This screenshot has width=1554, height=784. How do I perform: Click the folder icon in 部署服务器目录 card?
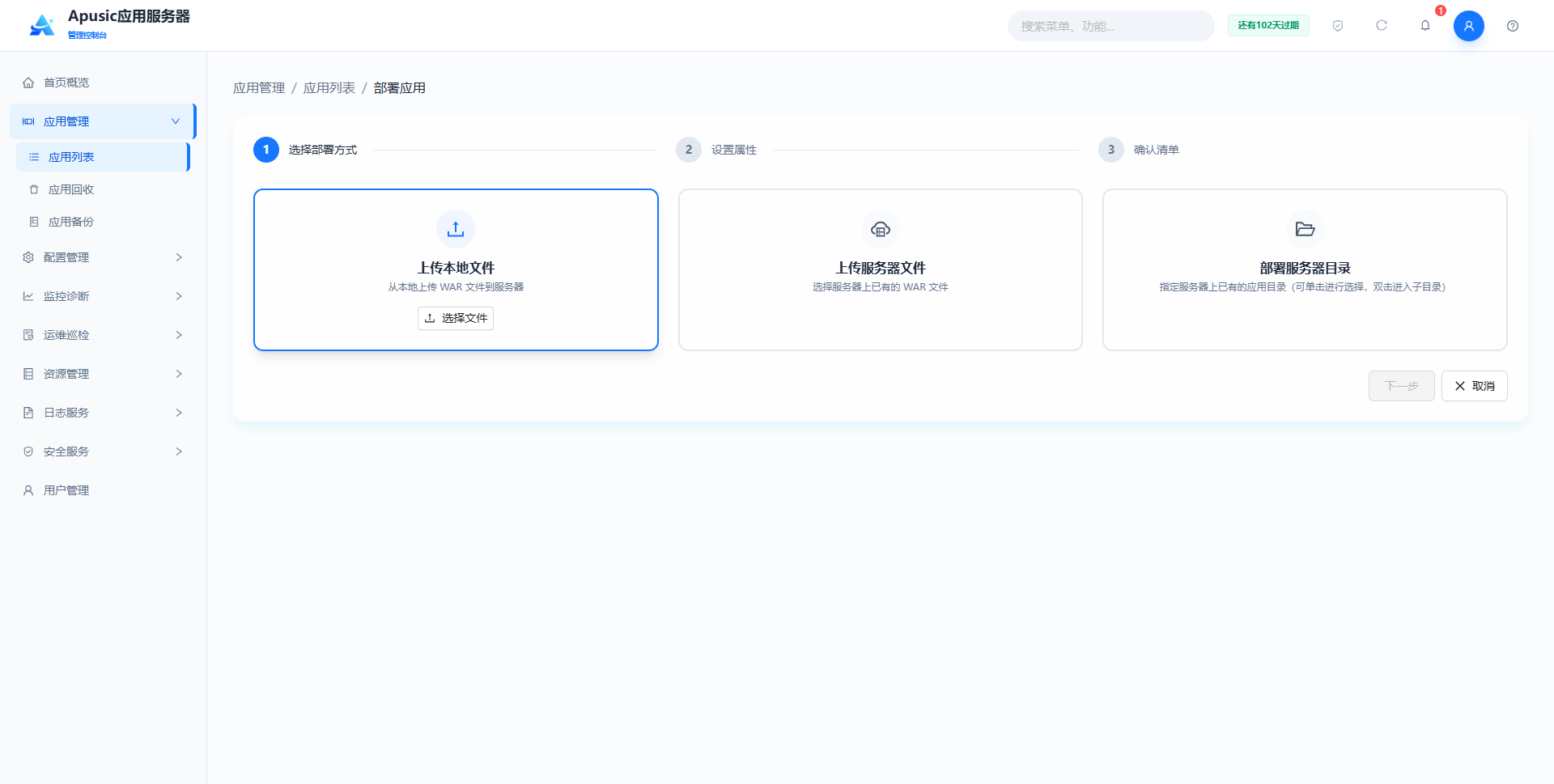click(1305, 229)
